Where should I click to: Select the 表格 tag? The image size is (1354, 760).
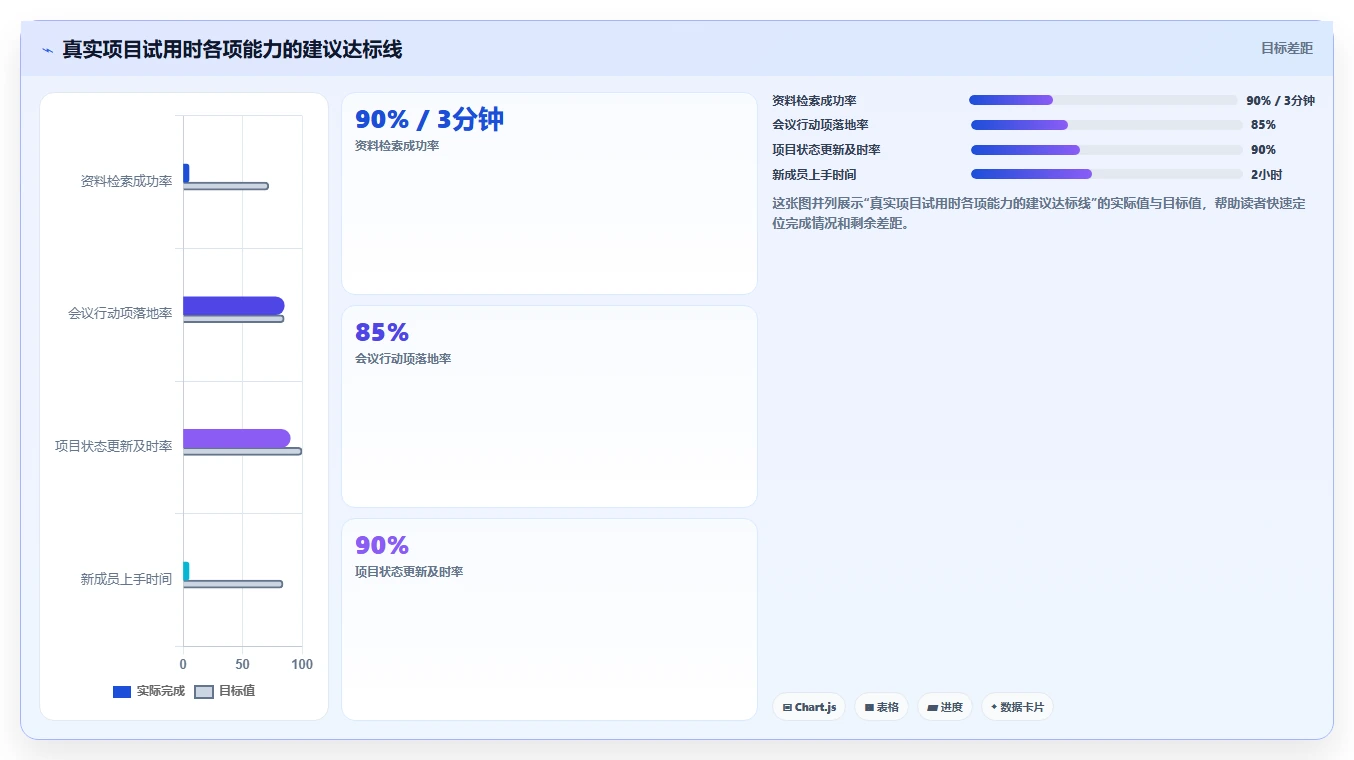[881, 707]
